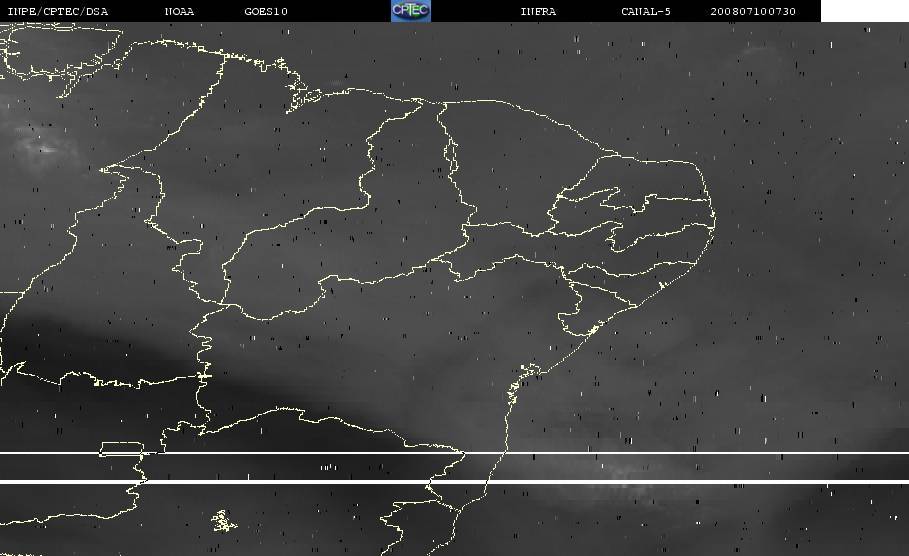Click the CPTEC logo in the header
The width and height of the screenshot is (909, 556).
click(410, 11)
